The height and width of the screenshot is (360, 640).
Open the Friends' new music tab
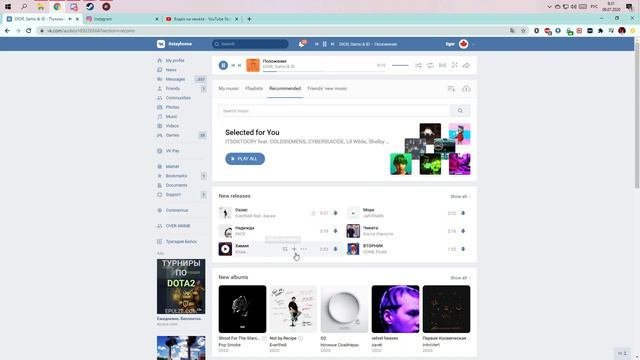pyautogui.click(x=327, y=89)
